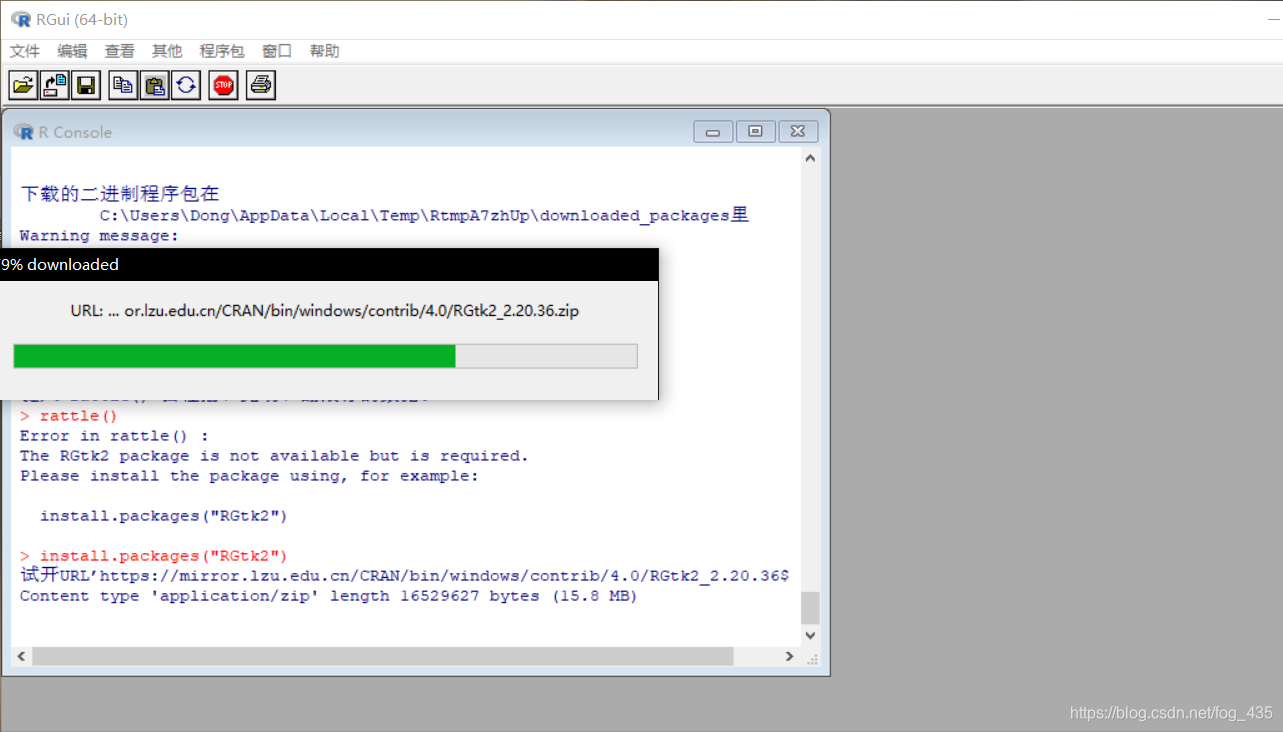Open the 编辑 menu

pos(72,51)
